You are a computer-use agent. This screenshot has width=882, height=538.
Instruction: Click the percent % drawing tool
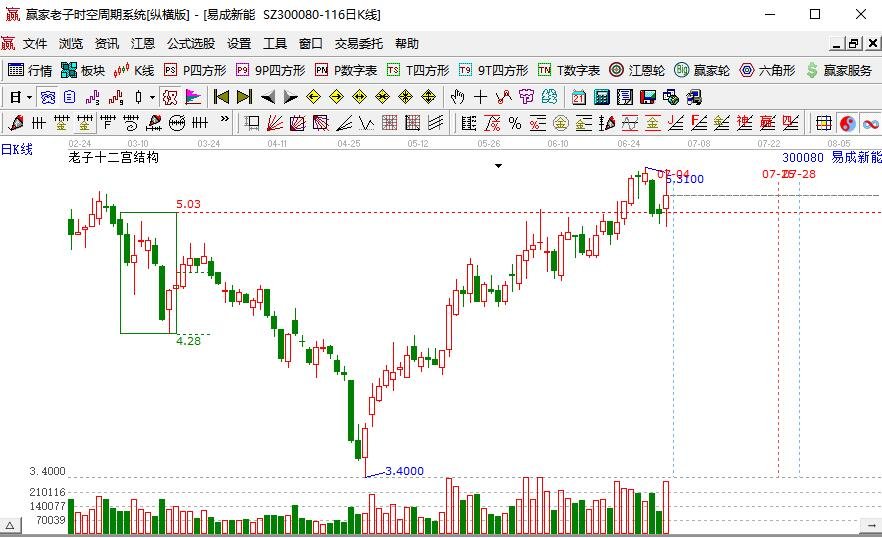pyautogui.click(x=515, y=123)
